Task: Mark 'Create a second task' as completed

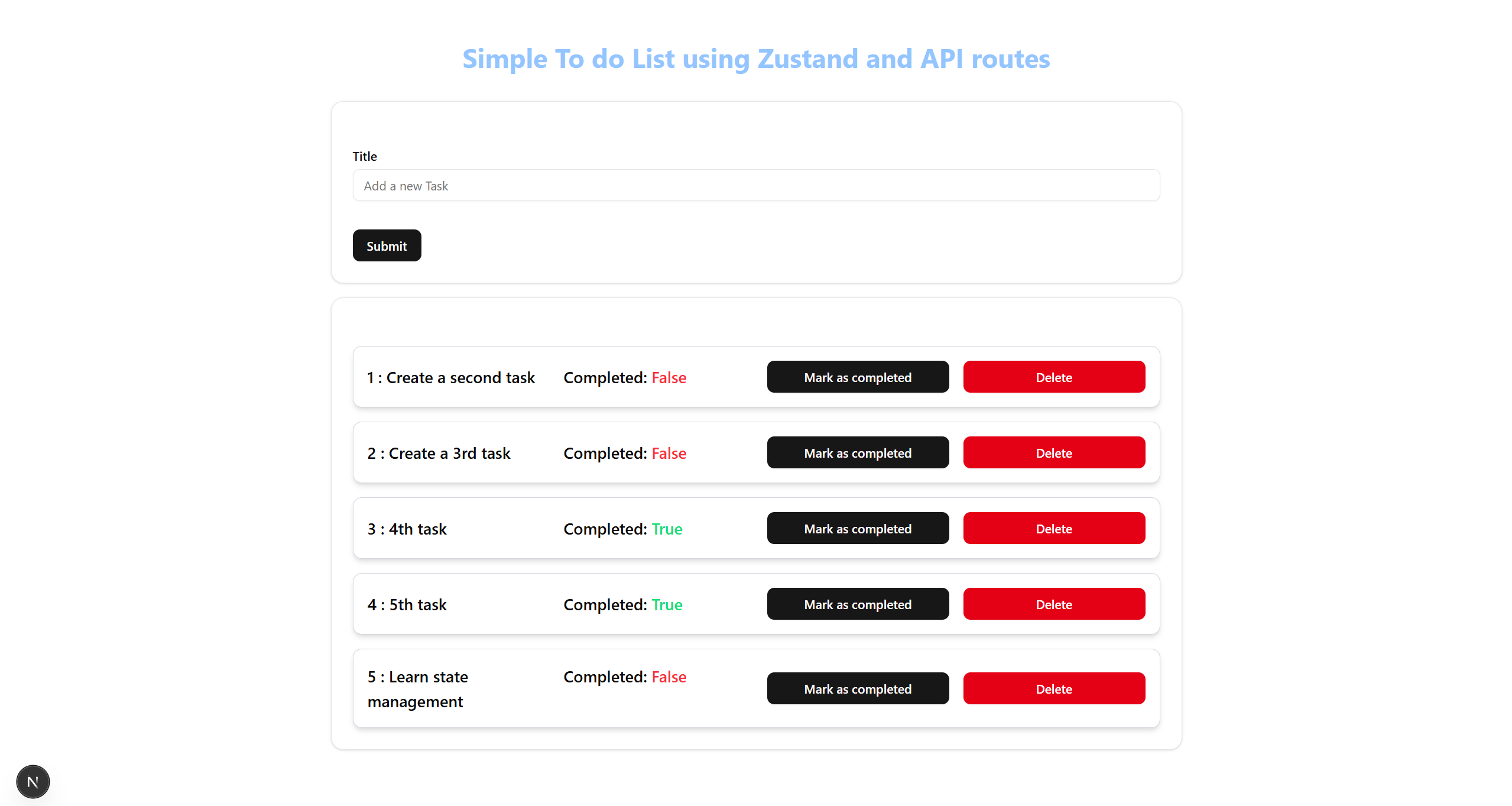Action: coord(858,377)
